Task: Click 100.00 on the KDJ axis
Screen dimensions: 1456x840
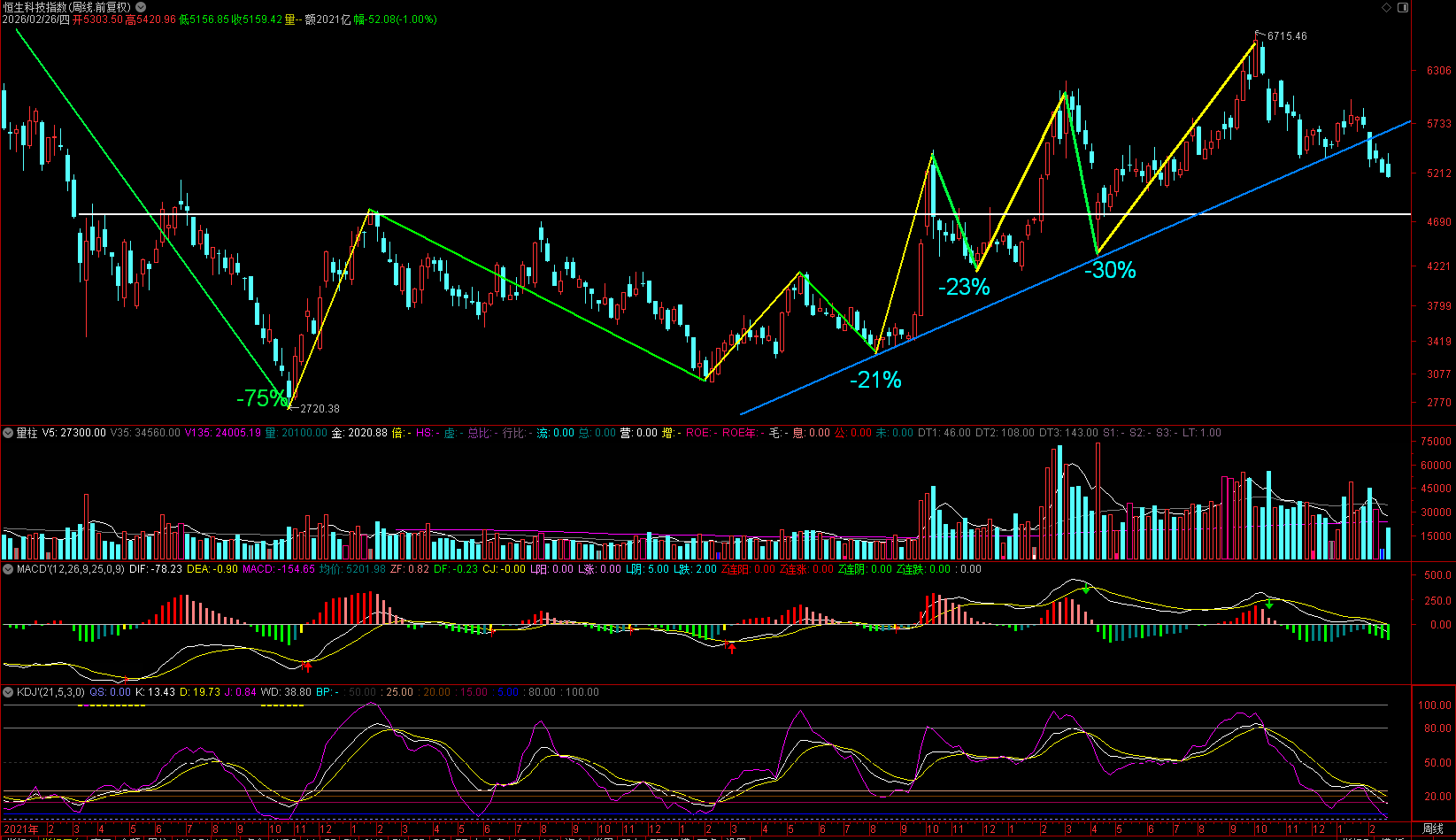Action: 1435,705
